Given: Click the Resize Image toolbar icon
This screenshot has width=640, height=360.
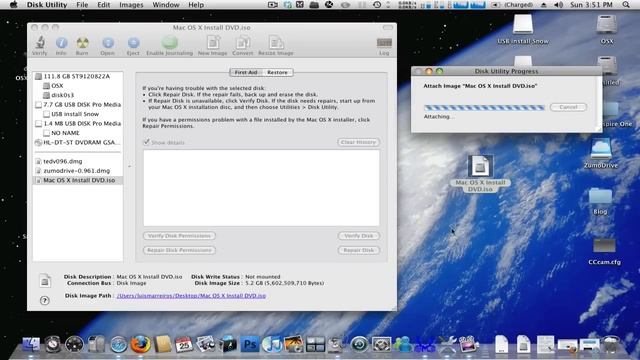Looking at the screenshot, I should tap(276, 45).
